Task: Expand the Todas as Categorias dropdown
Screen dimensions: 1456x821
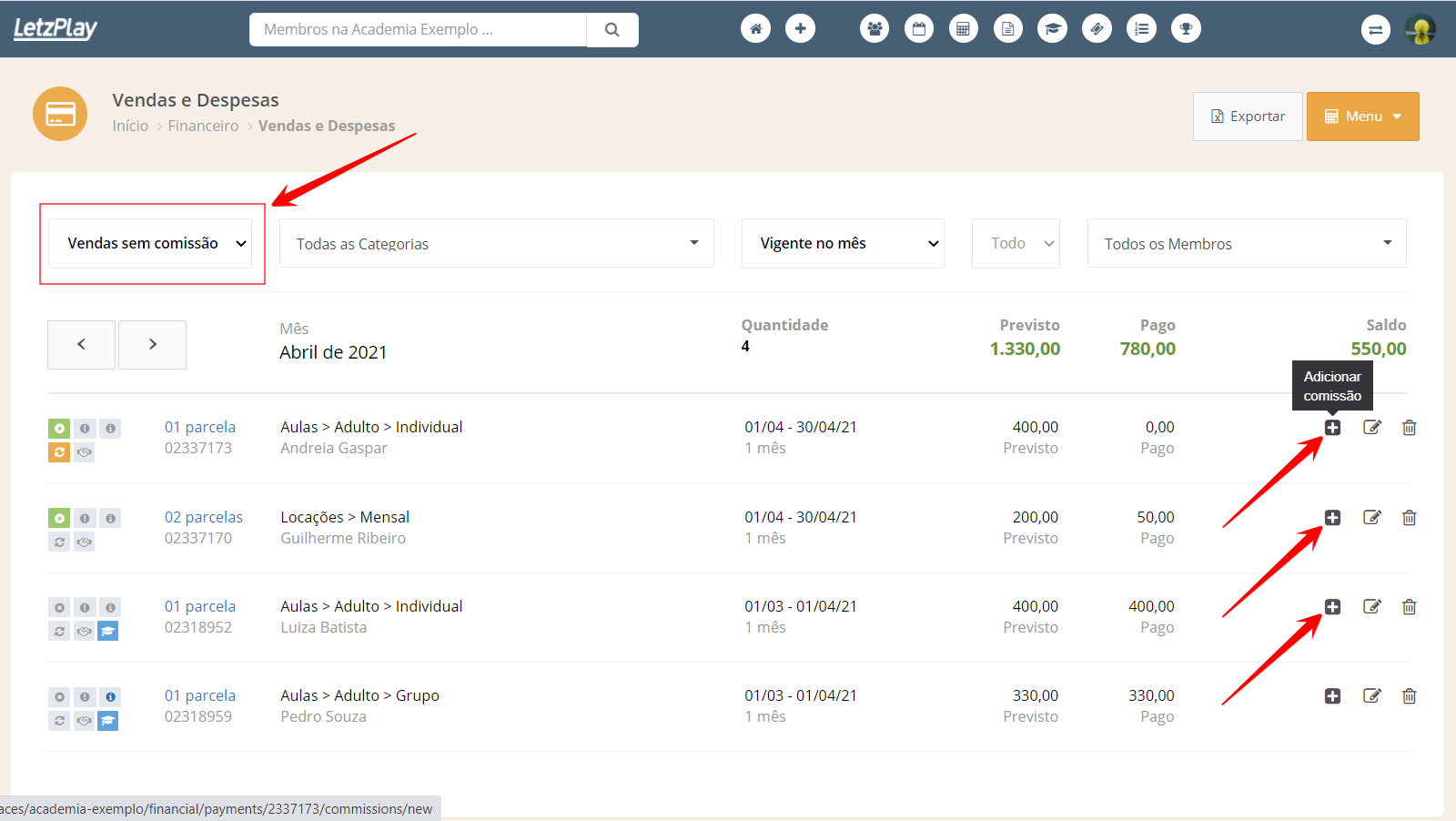Action: pyautogui.click(x=496, y=243)
